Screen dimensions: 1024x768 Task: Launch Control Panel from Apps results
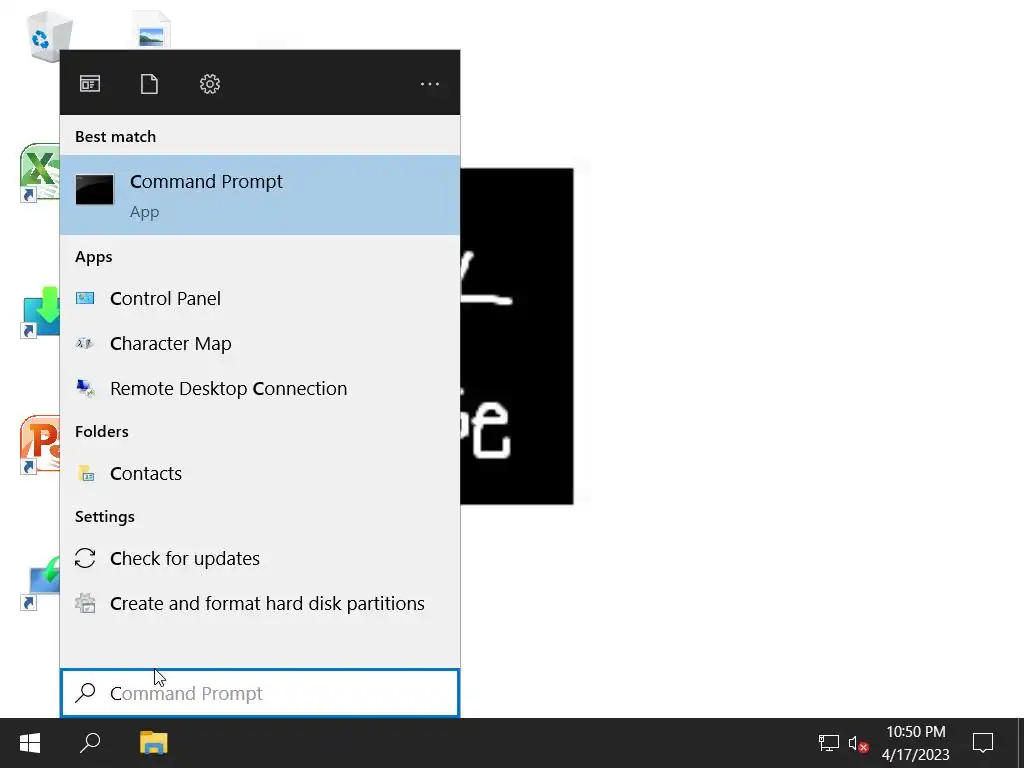[260, 298]
